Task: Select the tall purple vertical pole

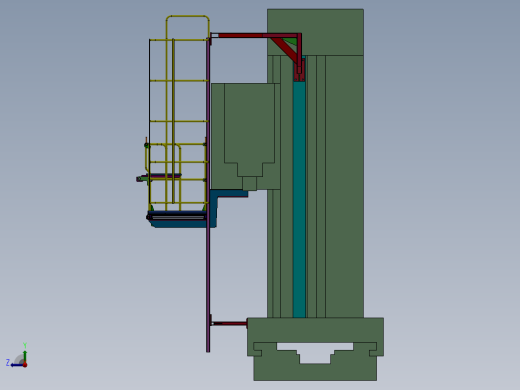Action: point(208,195)
